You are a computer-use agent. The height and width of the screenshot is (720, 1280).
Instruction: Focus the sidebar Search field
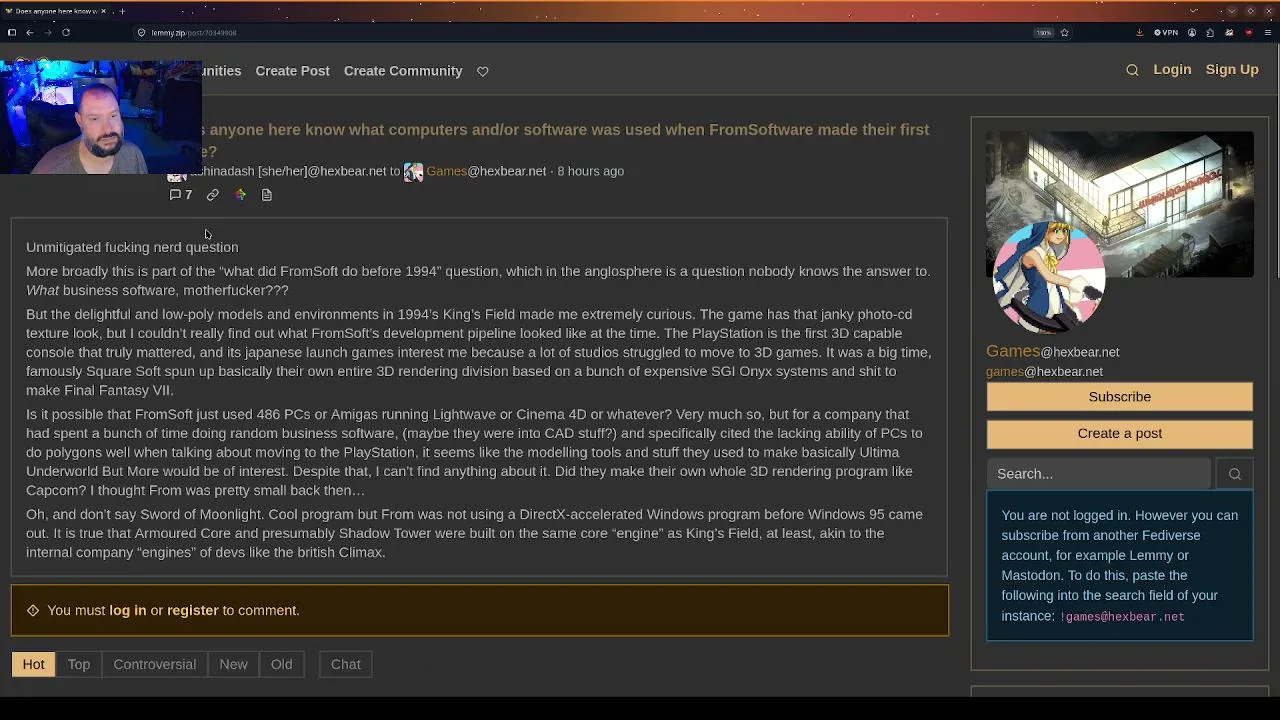point(1098,474)
